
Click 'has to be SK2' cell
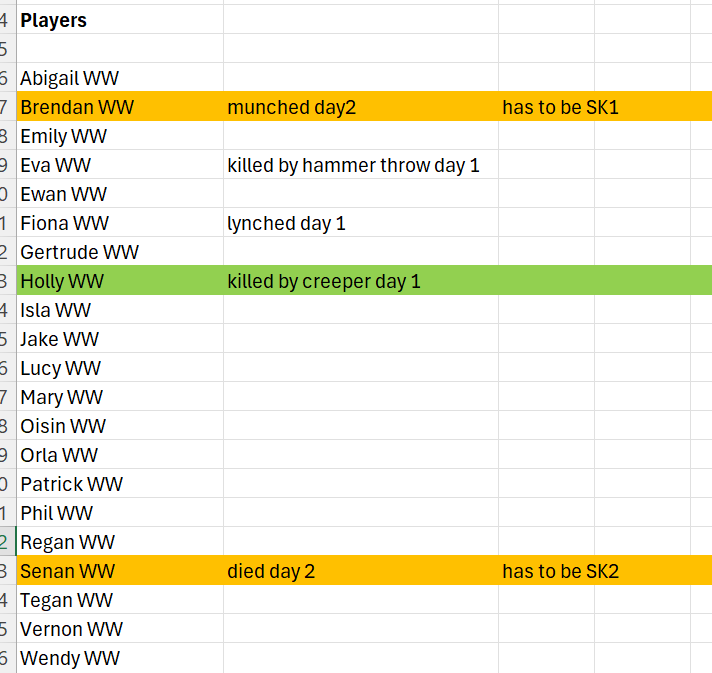coord(560,571)
